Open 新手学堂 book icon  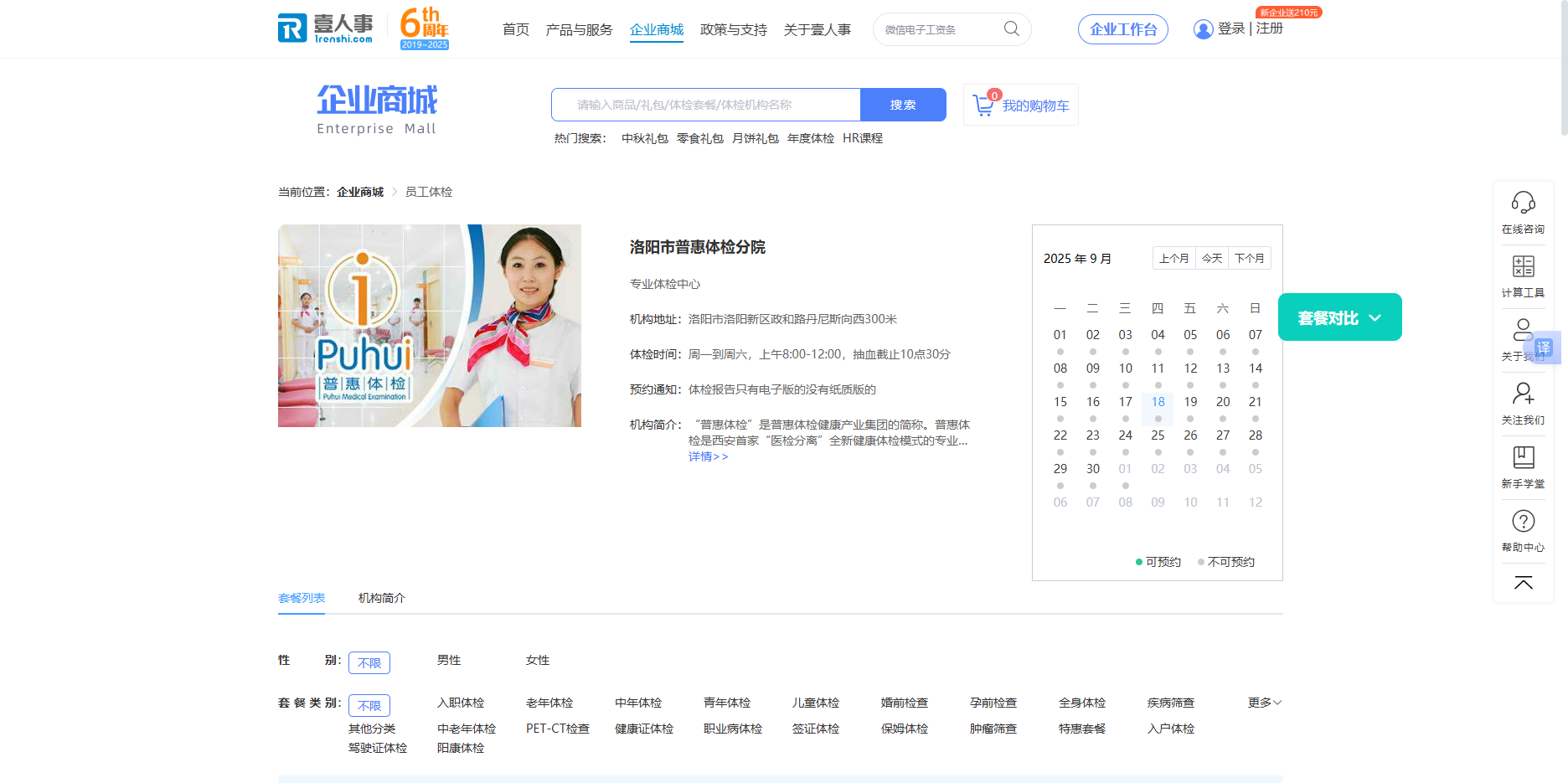pos(1523,457)
